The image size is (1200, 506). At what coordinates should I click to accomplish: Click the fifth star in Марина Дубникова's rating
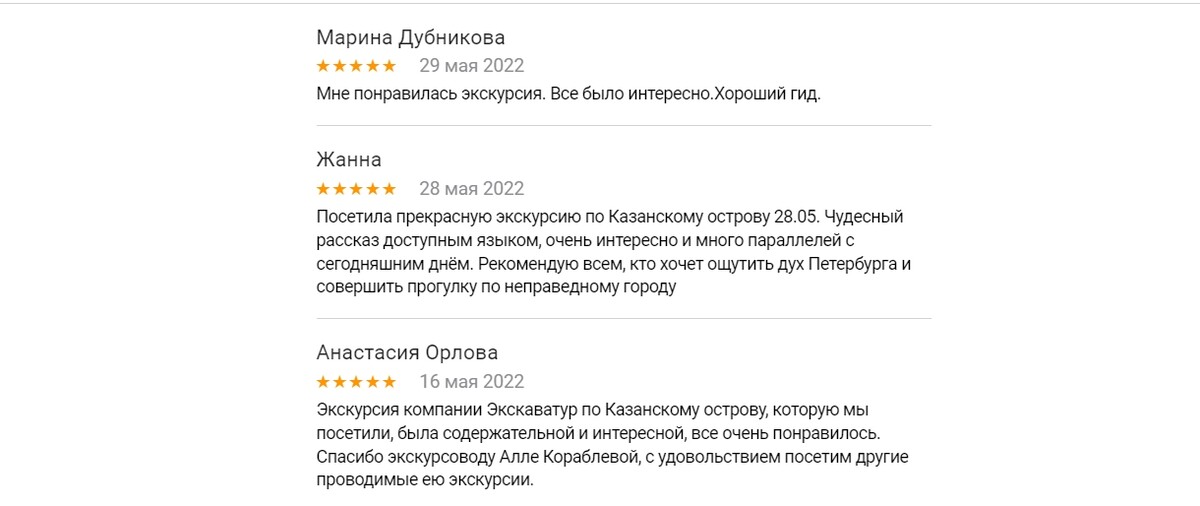coord(389,66)
